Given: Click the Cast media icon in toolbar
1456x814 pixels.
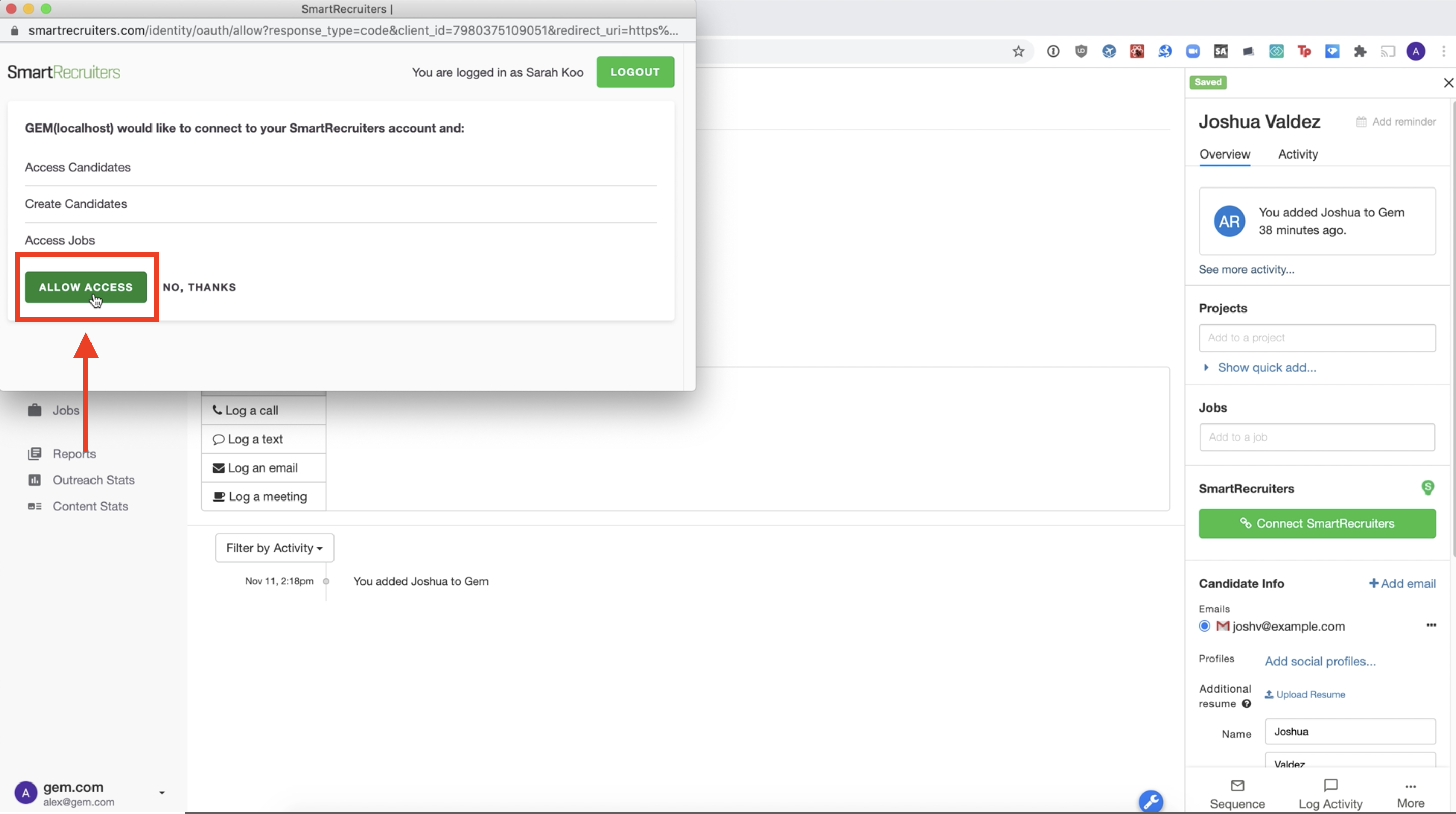Looking at the screenshot, I should pyautogui.click(x=1388, y=51).
